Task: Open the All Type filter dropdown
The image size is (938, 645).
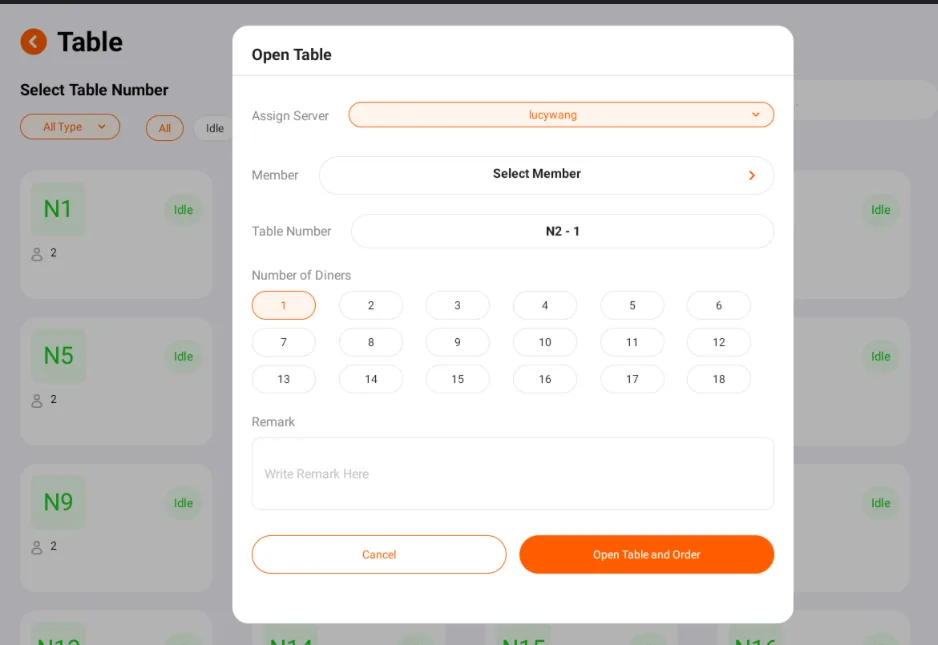Action: [70, 127]
